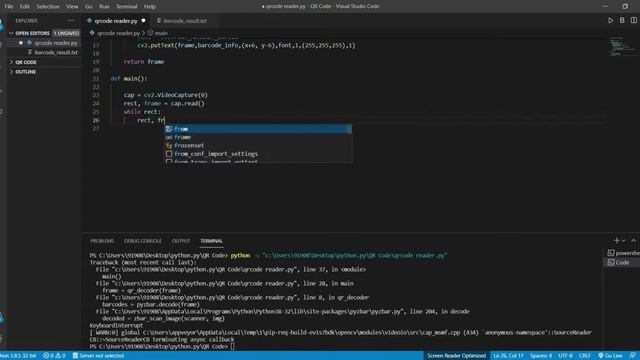This screenshot has height=360, width=640.
Task: Click the feedback icon at the status bar end
Action: click(632, 356)
